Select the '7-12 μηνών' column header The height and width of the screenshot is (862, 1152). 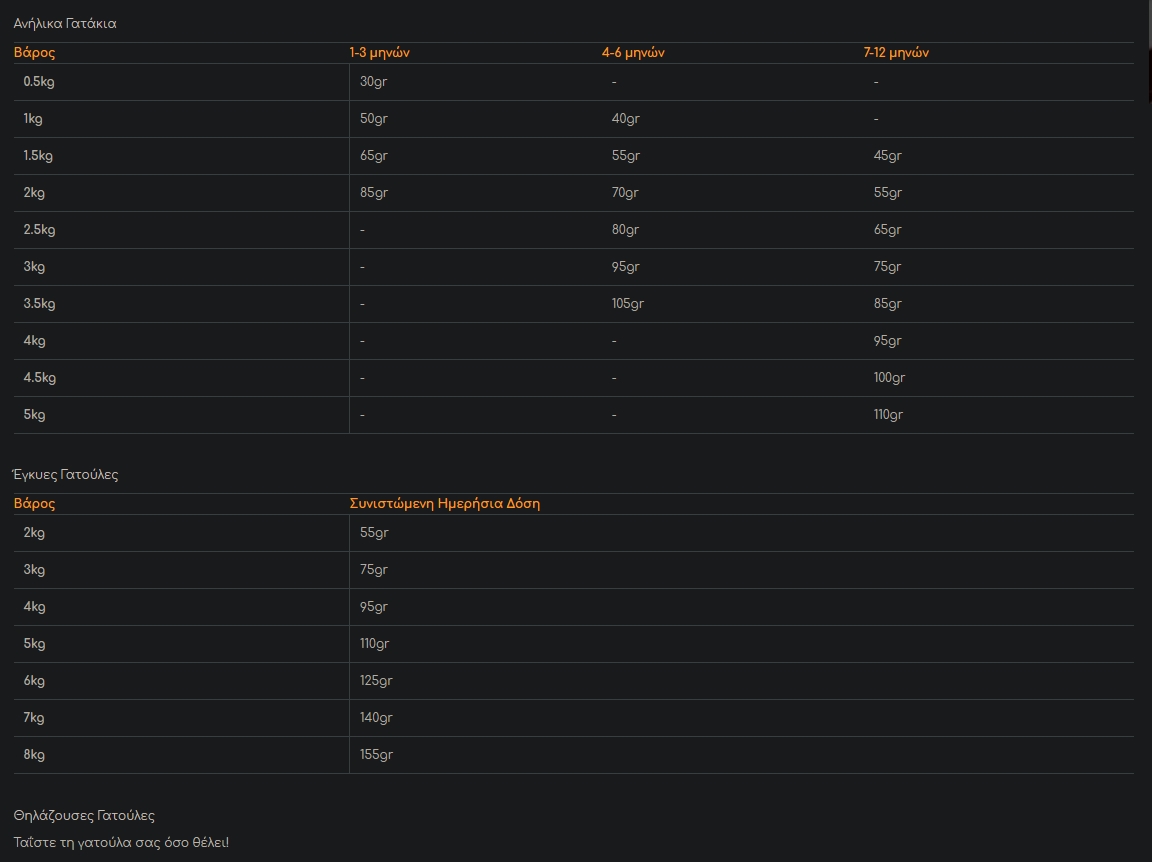click(x=896, y=53)
